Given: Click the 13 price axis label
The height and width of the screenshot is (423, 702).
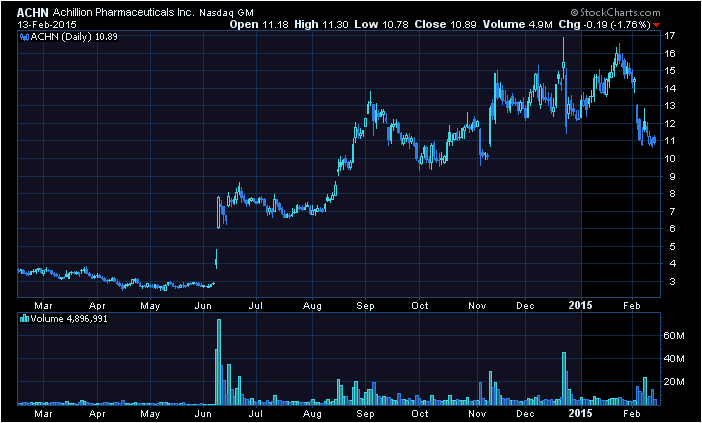Looking at the screenshot, I should pos(669,106).
